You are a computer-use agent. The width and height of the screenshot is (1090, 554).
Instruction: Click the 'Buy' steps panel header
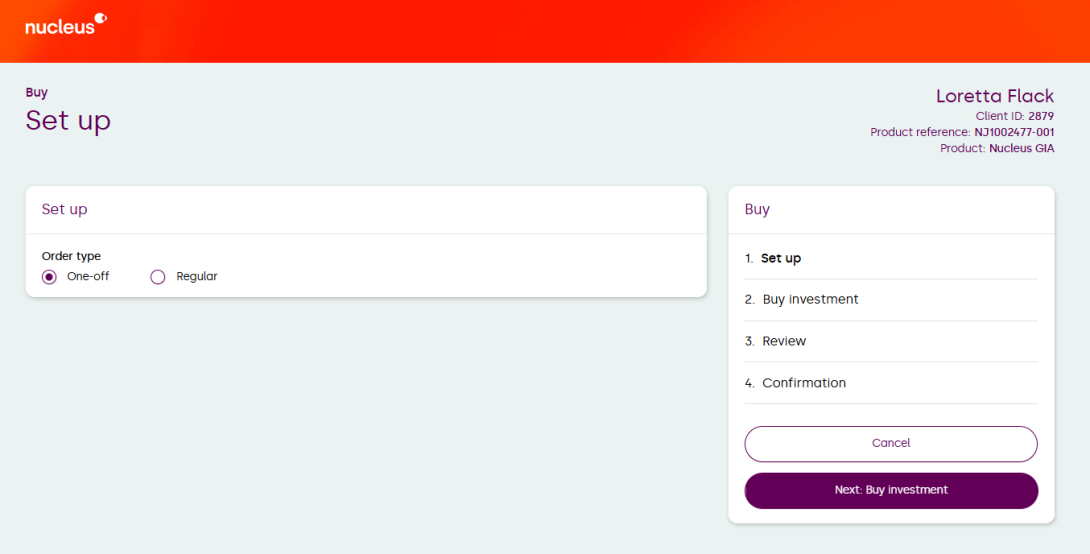point(757,209)
